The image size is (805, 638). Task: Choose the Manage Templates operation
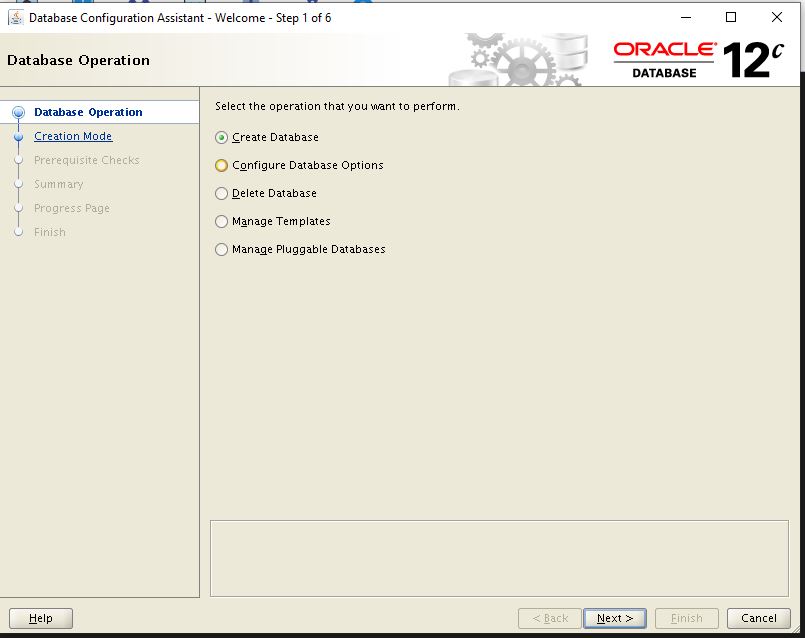point(221,221)
